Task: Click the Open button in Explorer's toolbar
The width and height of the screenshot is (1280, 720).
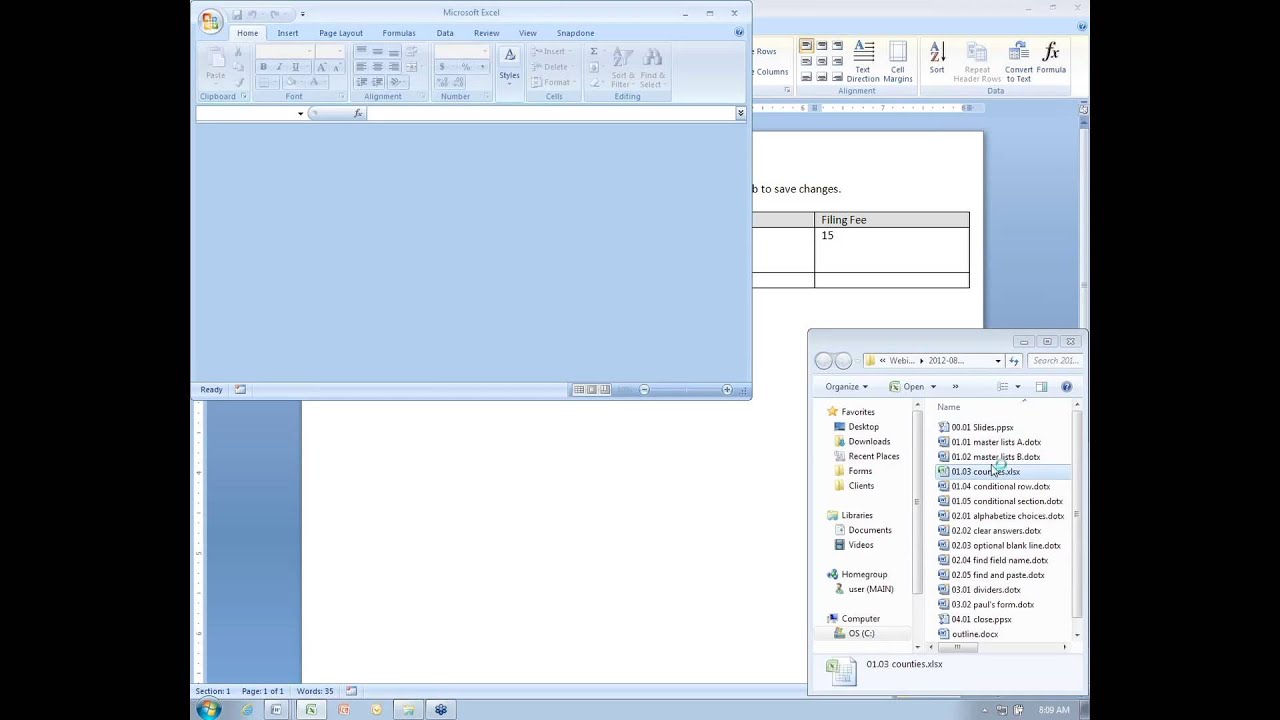Action: (x=908, y=387)
